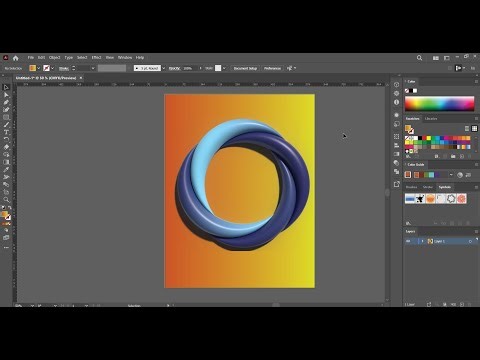Select the Paintbrush tool
Image resolution: width=480 pixels, height=360 pixels.
[6, 125]
